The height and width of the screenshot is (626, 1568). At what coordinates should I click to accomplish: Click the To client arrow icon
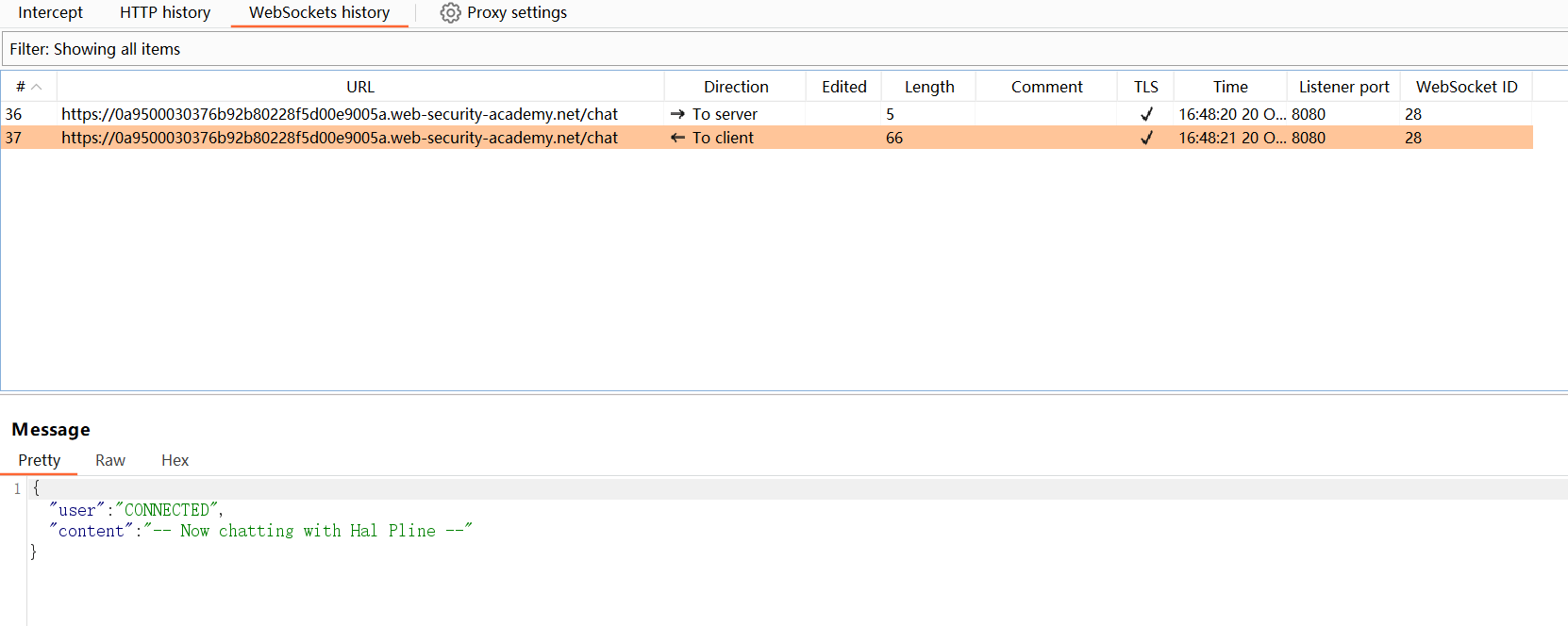(x=677, y=138)
